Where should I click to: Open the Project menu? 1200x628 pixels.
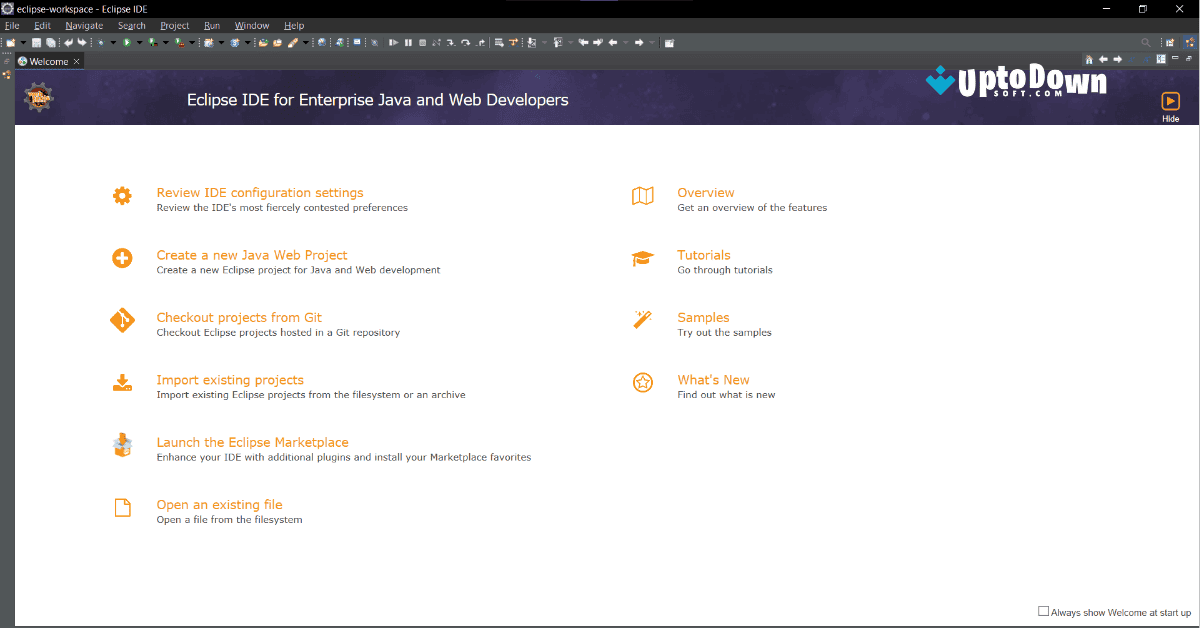click(174, 25)
